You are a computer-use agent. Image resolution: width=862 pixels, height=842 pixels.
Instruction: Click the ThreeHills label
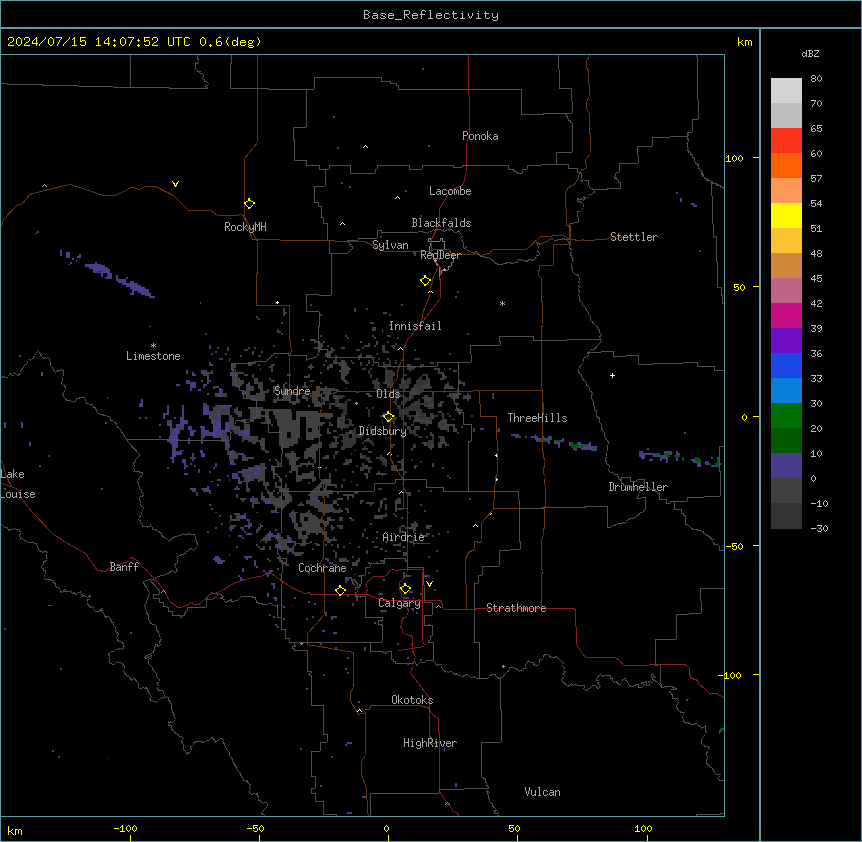pyautogui.click(x=537, y=418)
